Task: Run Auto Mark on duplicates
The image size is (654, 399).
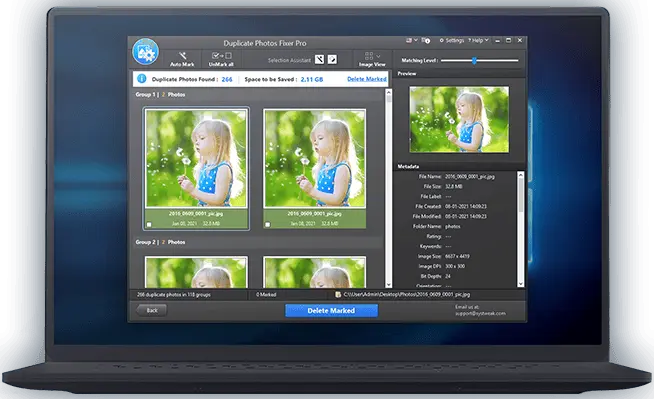Action: click(182, 59)
